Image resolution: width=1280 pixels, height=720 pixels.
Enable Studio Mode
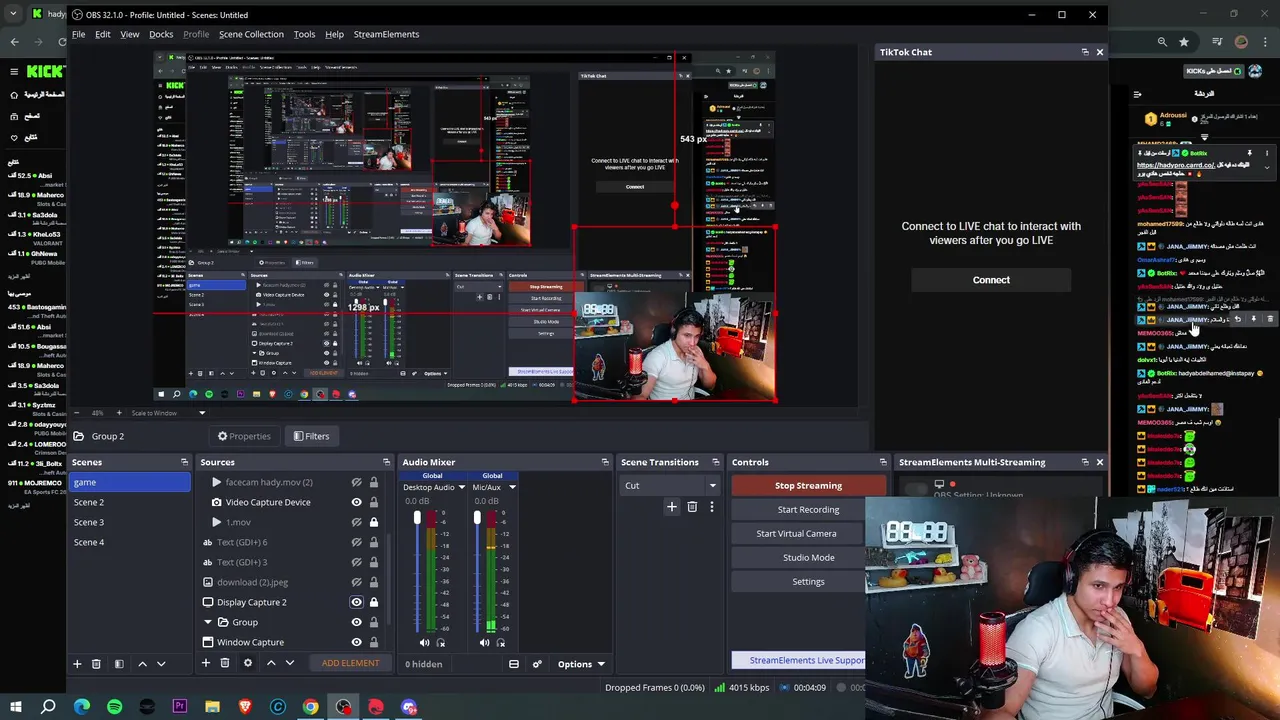tap(808, 558)
